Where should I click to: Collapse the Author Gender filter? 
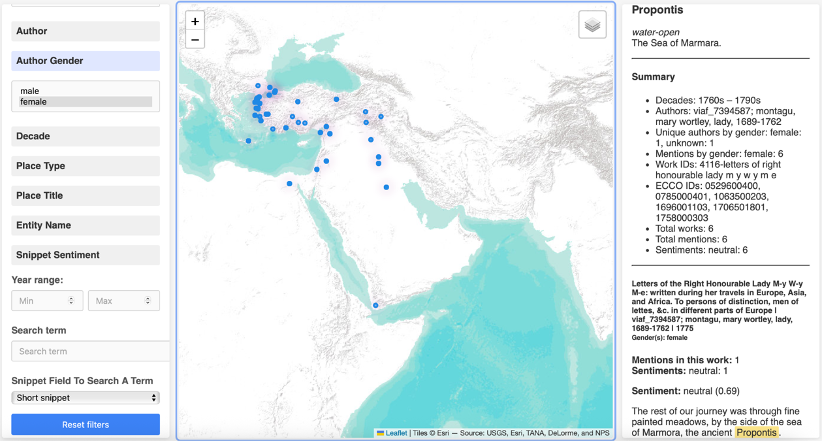pyautogui.click(x=85, y=61)
